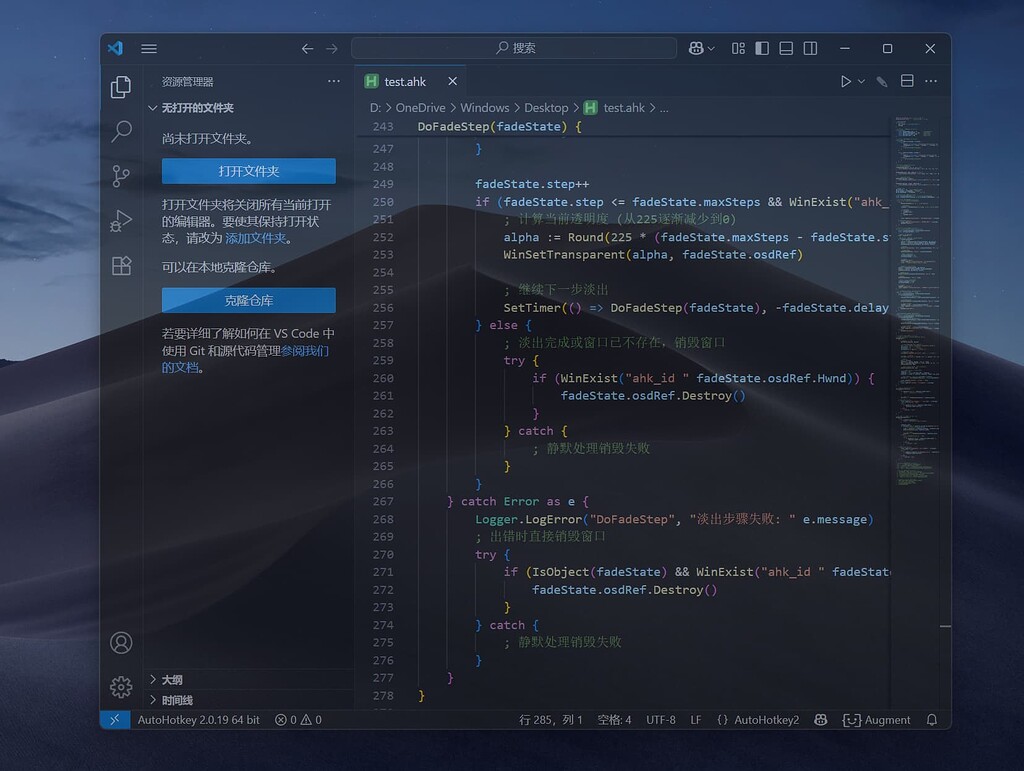Open Customize Layout icon
1024x771 pixels.
pyautogui.click(x=738, y=48)
